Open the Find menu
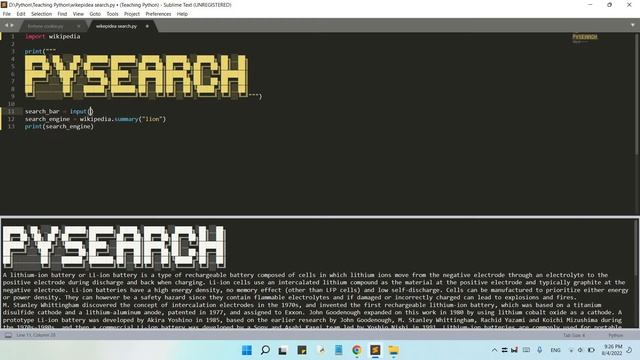 (62, 14)
